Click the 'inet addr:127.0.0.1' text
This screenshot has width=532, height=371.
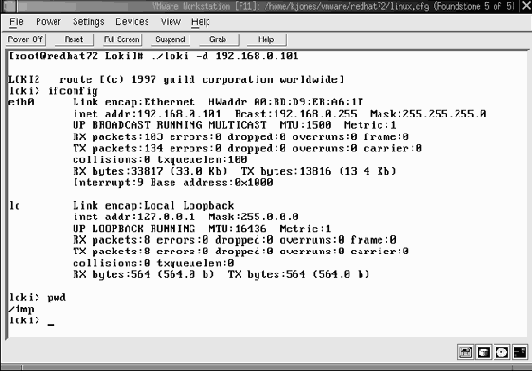[x=134, y=217]
